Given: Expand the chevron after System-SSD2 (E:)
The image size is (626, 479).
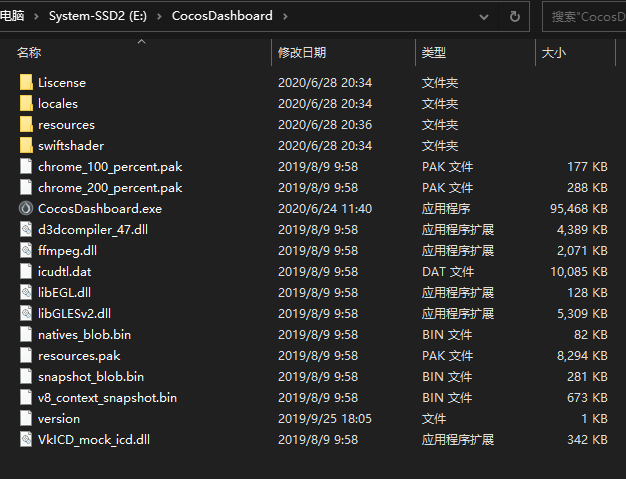Looking at the screenshot, I should (159, 16).
